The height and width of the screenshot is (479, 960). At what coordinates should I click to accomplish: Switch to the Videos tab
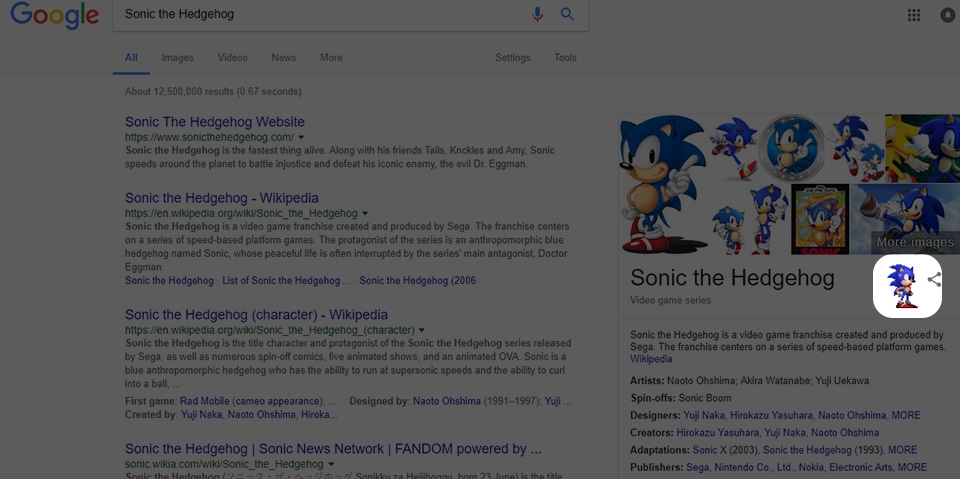point(232,58)
